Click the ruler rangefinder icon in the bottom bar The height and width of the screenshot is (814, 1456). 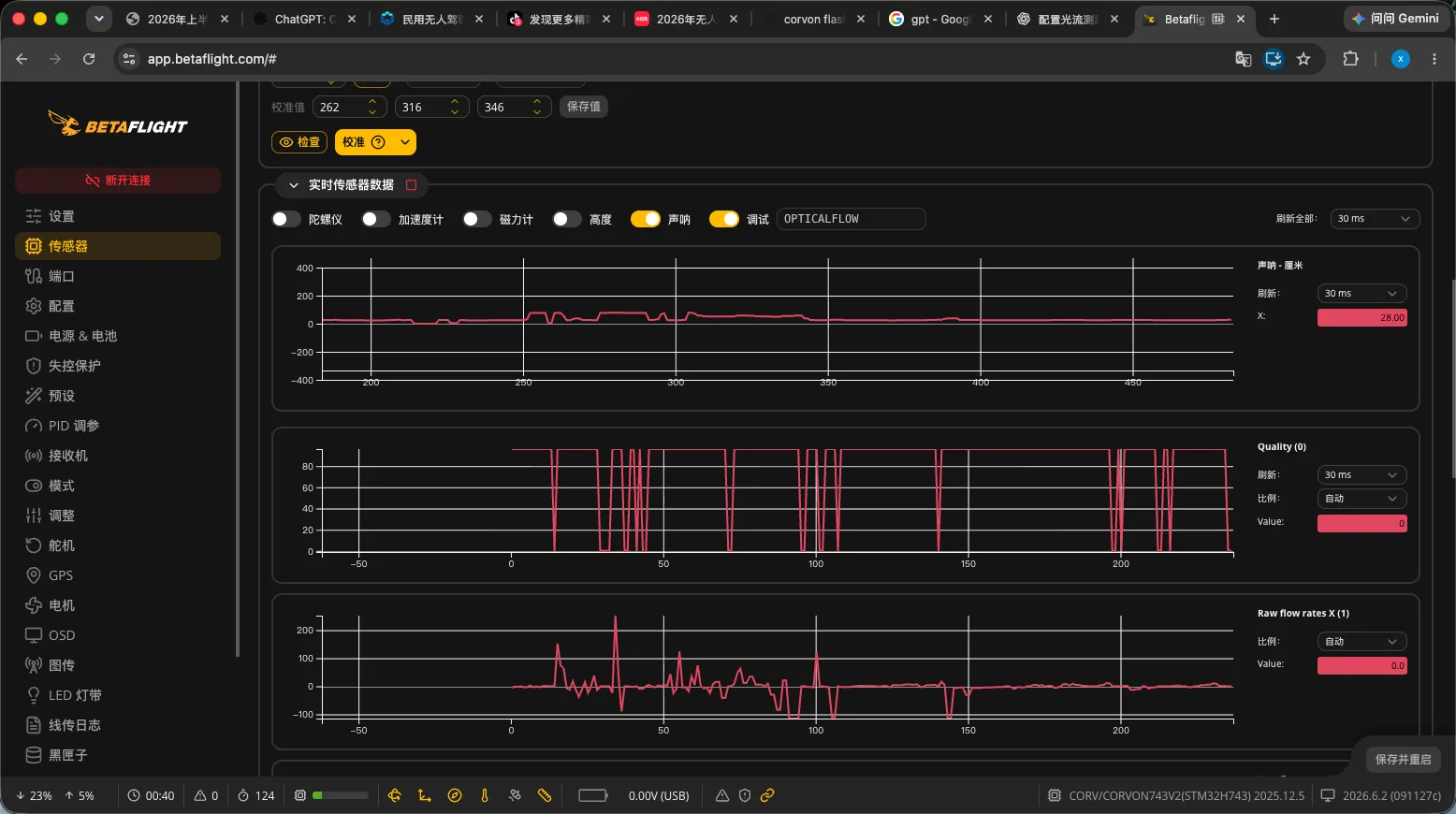pyautogui.click(x=545, y=795)
